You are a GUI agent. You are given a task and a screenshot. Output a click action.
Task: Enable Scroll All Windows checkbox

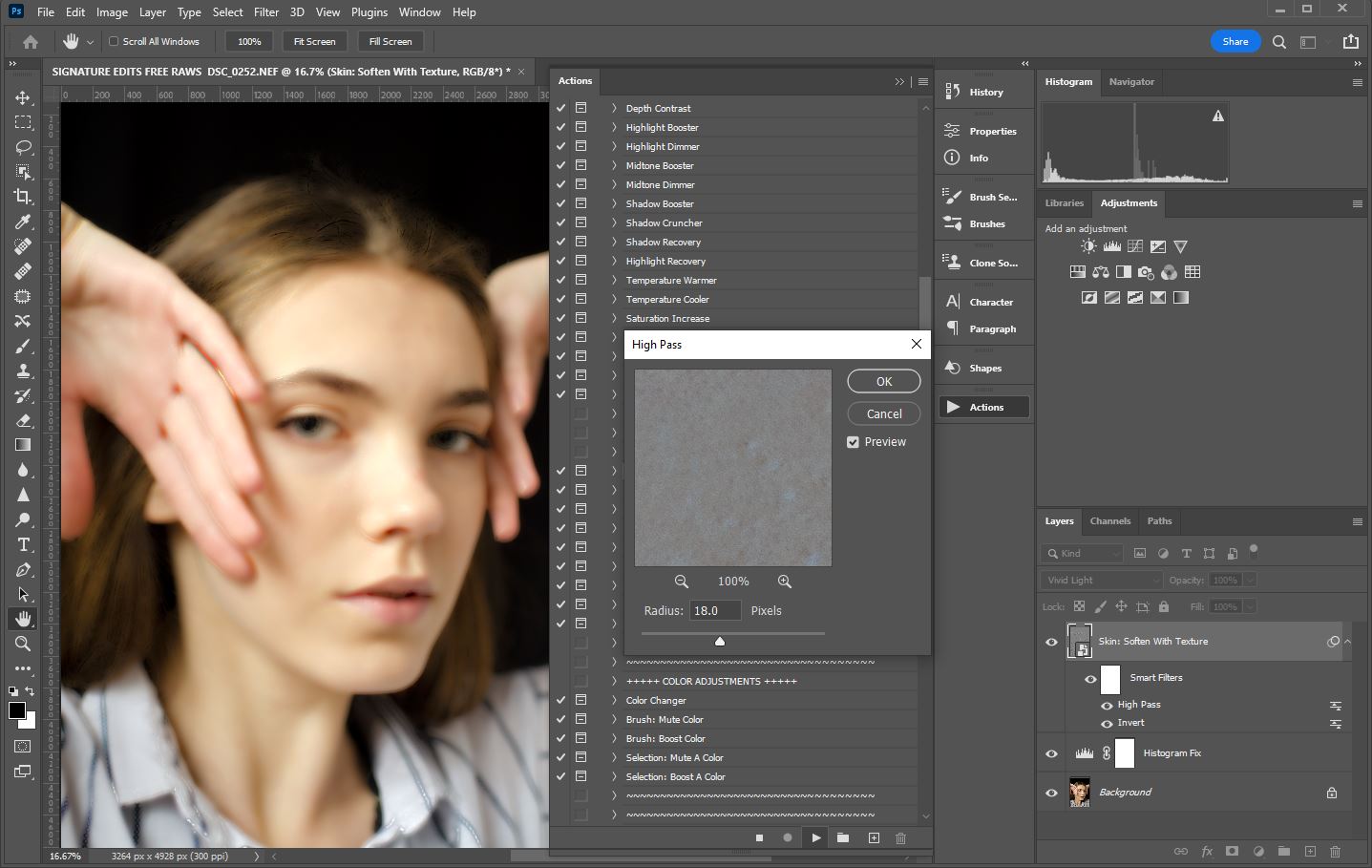(114, 42)
